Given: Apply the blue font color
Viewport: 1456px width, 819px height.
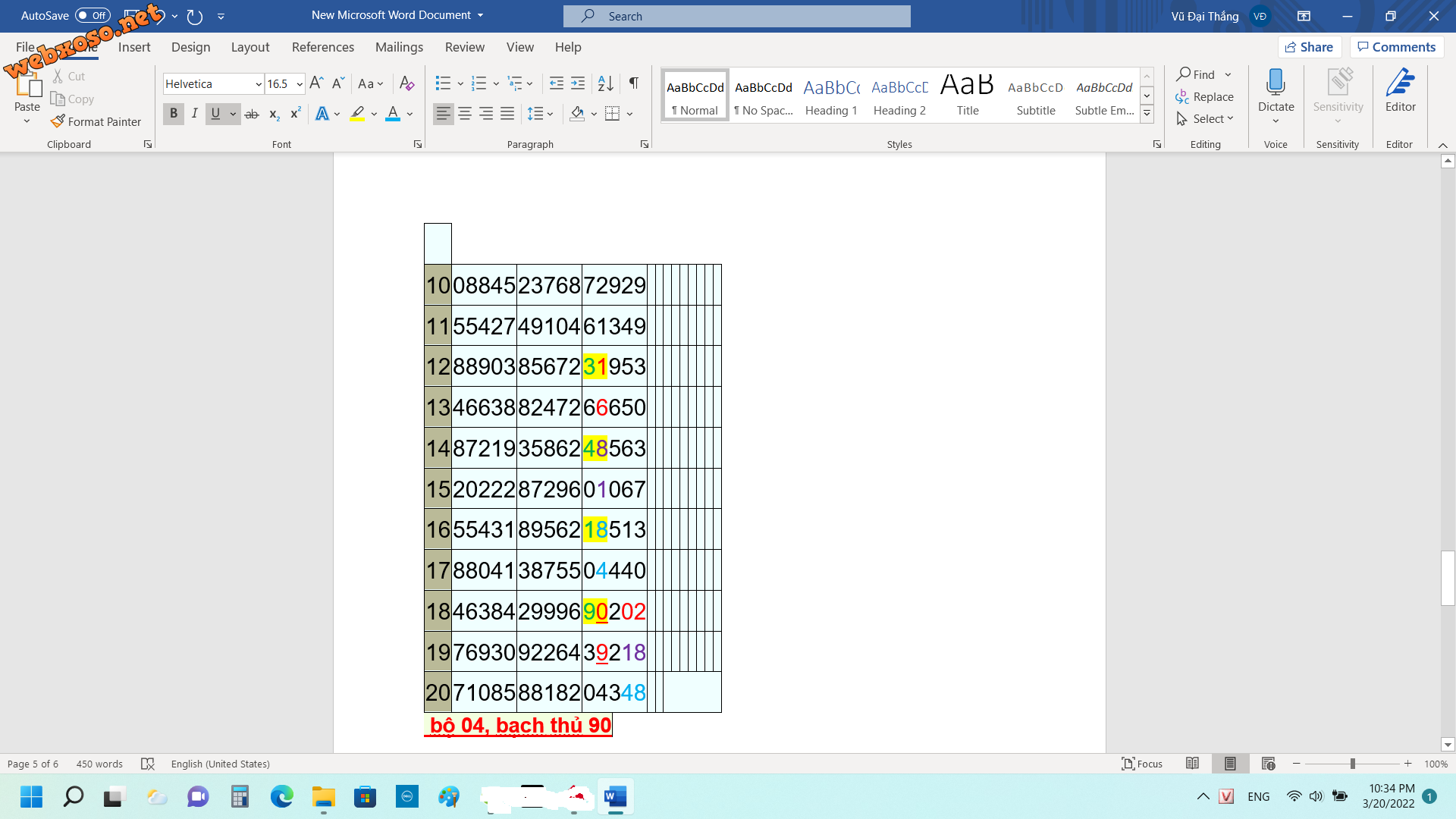Looking at the screenshot, I should click(393, 114).
